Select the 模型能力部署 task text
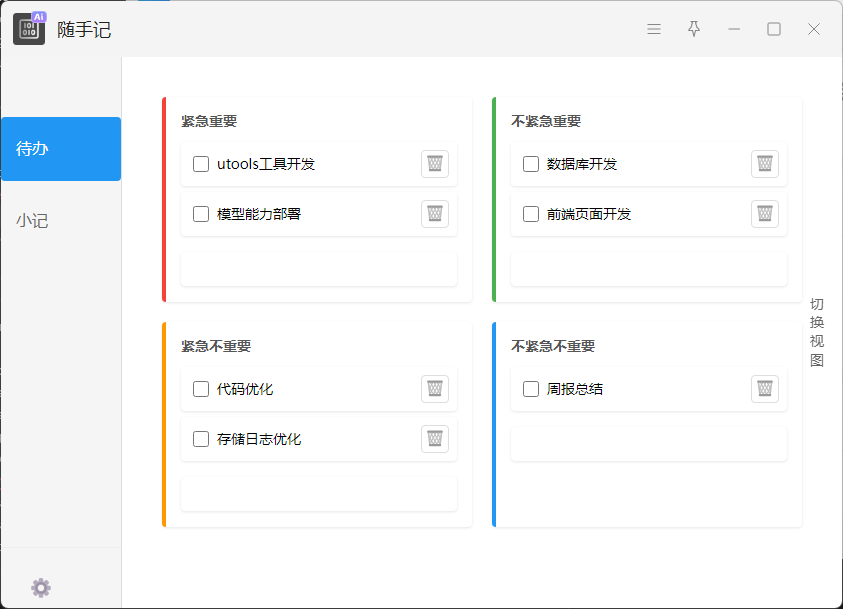The width and height of the screenshot is (843, 609). coord(259,214)
